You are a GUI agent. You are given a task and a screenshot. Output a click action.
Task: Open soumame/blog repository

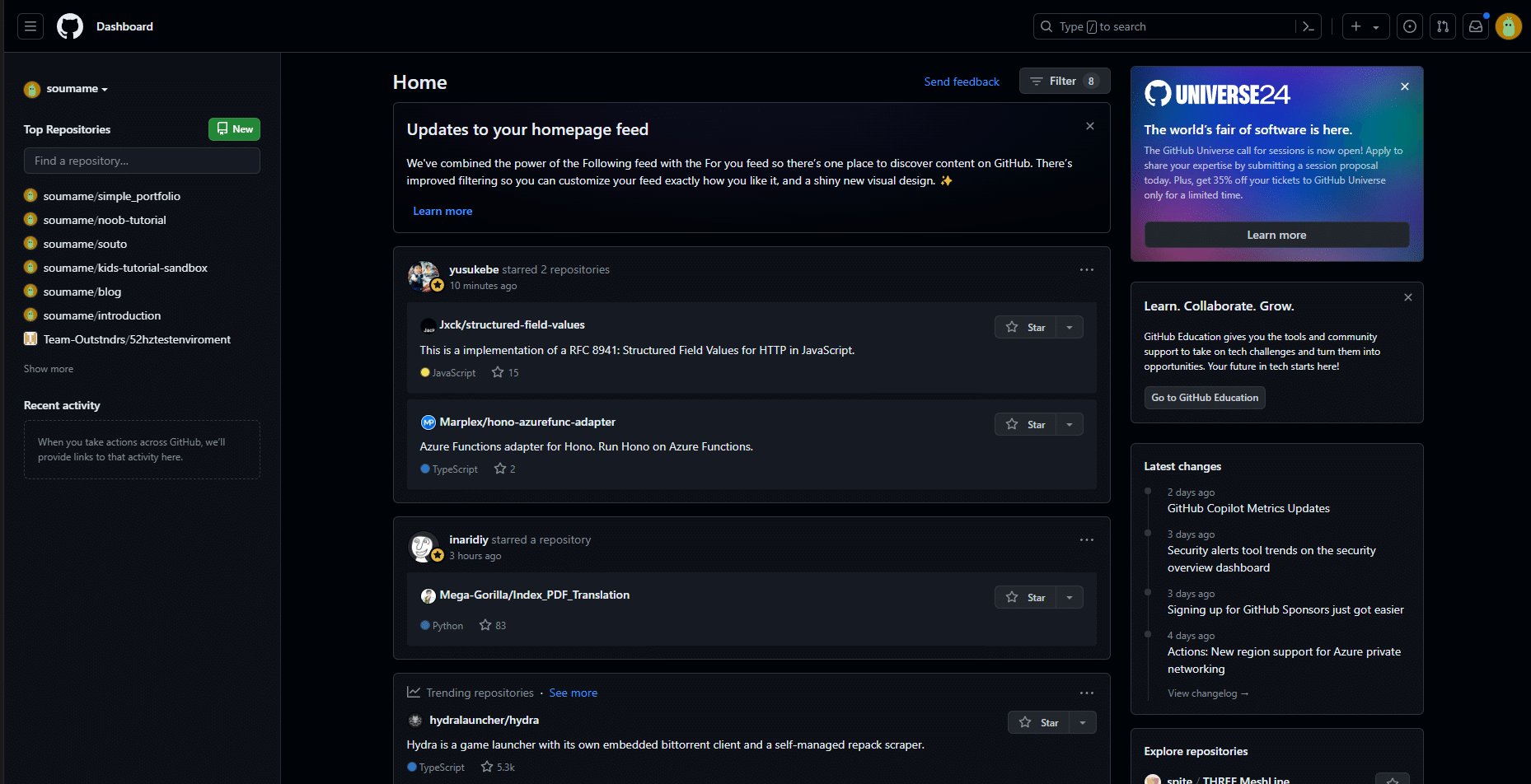pos(82,292)
